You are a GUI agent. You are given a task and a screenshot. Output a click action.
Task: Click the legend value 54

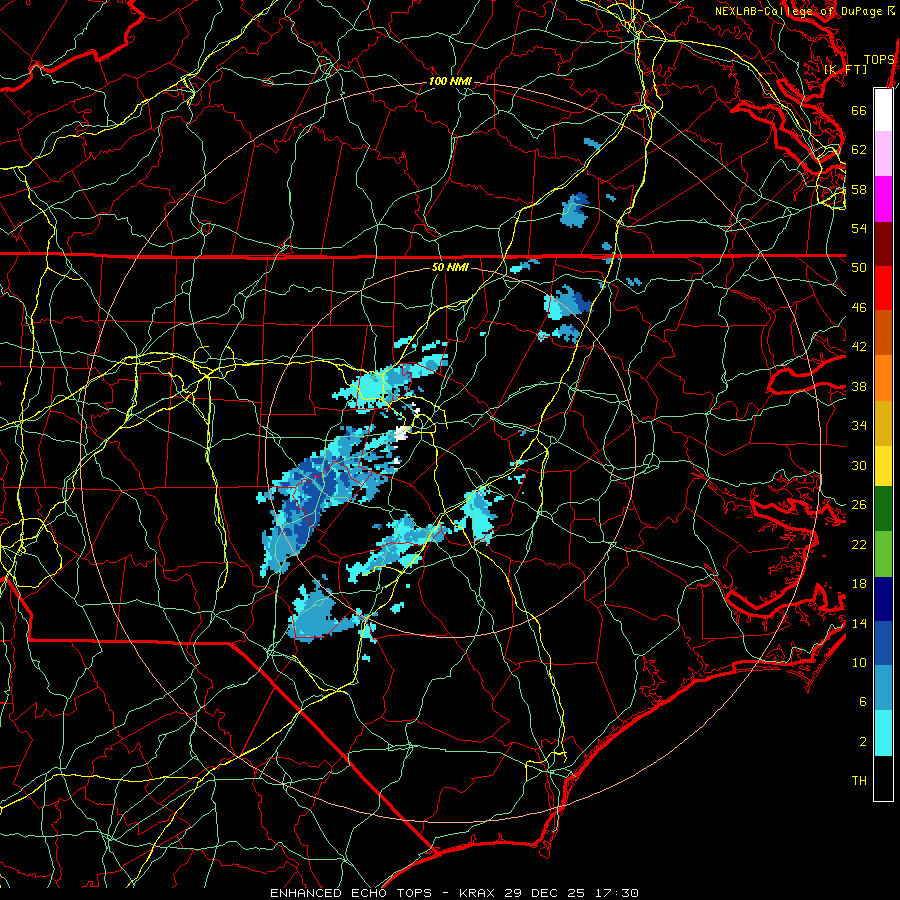point(859,228)
